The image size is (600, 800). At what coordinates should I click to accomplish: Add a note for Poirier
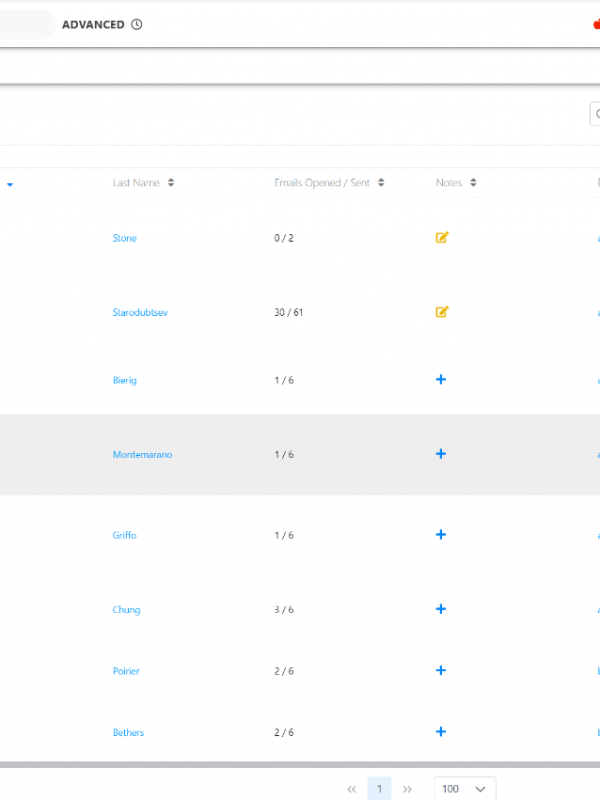tap(441, 671)
